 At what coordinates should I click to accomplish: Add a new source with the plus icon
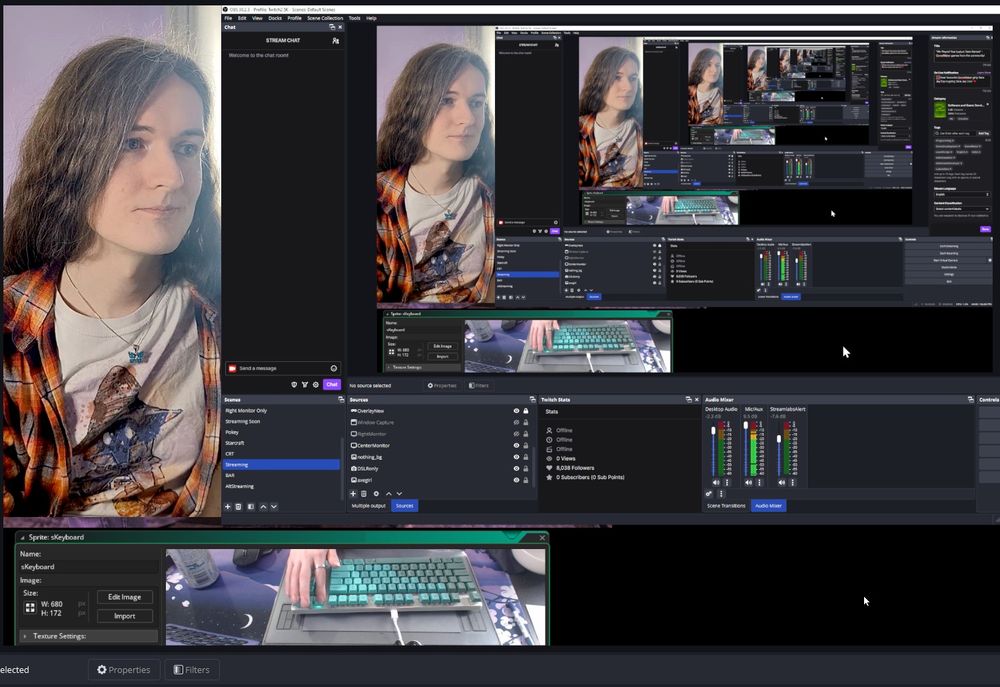(353, 494)
